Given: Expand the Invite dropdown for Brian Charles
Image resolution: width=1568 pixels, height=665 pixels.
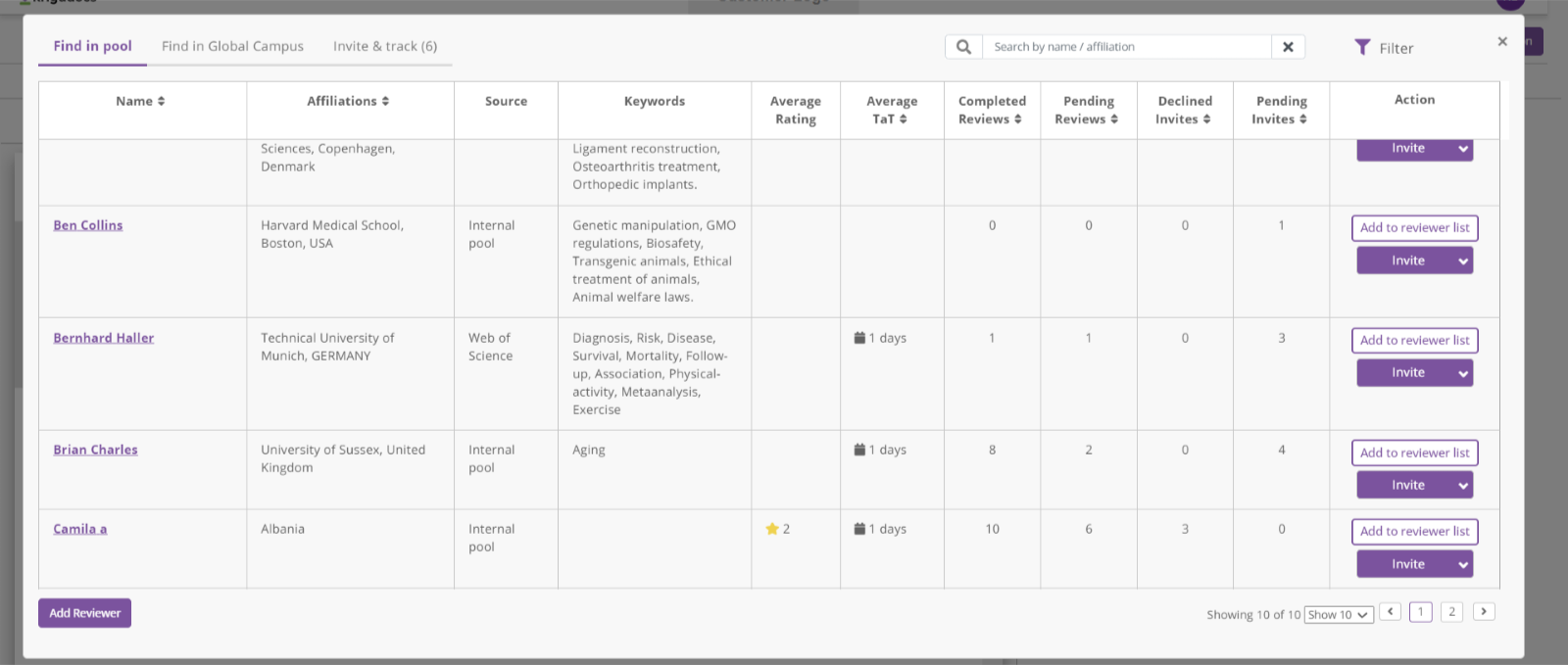Looking at the screenshot, I should point(1463,485).
